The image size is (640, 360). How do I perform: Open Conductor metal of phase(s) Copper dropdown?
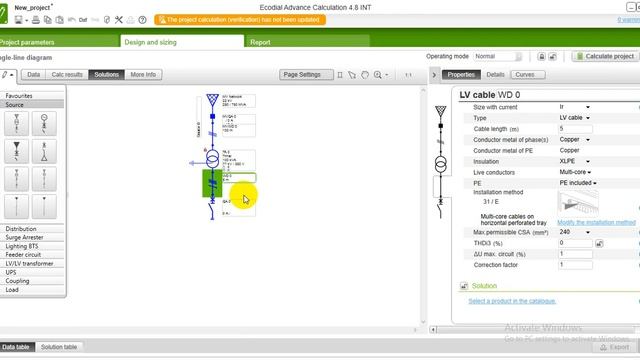(x=588, y=140)
